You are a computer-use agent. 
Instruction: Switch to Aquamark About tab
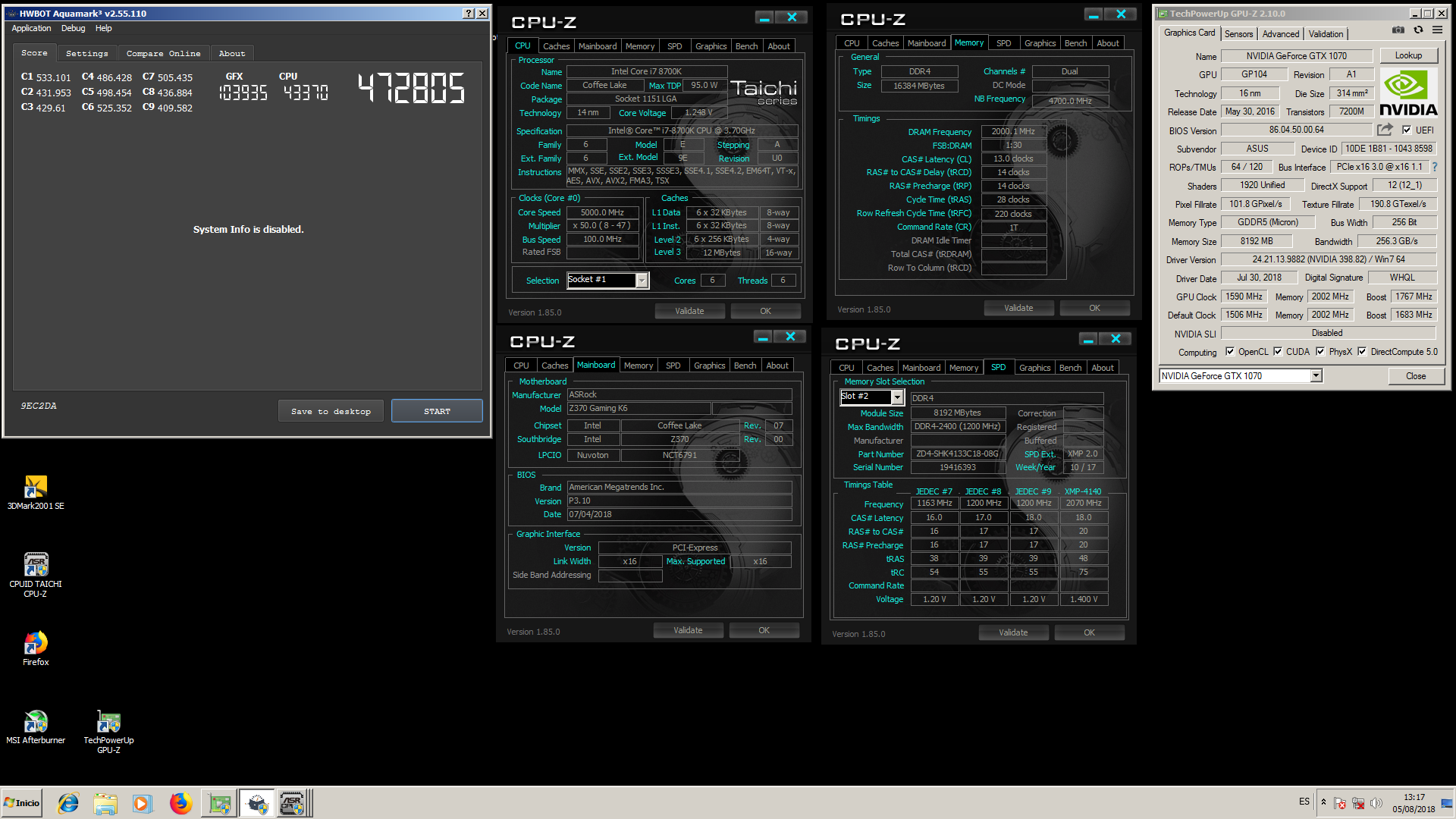point(232,54)
